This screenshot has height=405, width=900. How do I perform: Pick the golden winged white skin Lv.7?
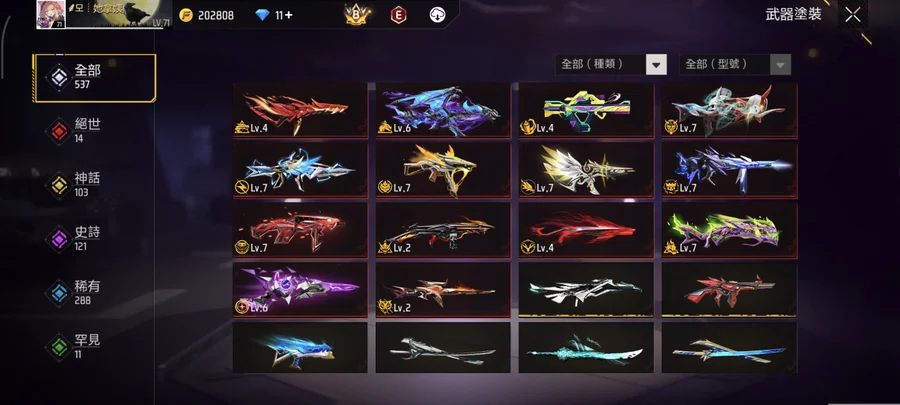coord(586,170)
